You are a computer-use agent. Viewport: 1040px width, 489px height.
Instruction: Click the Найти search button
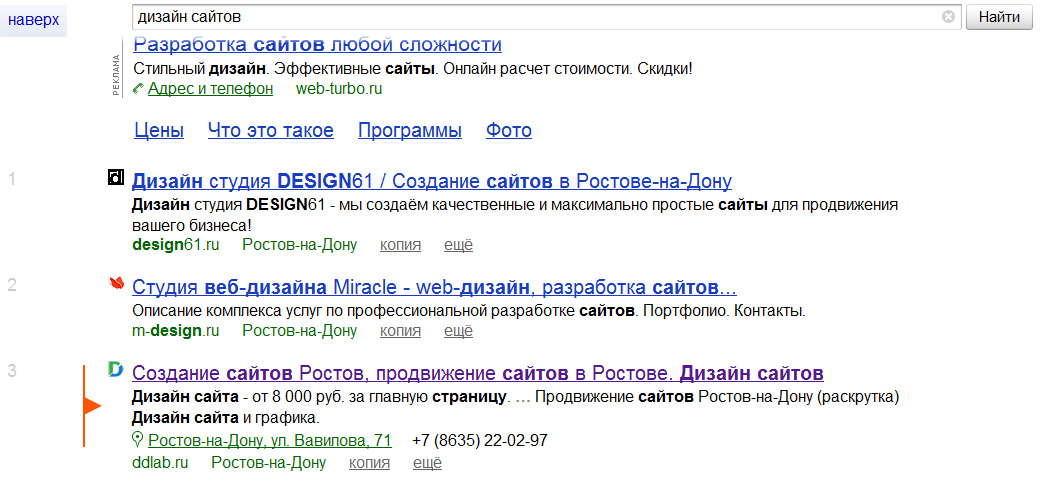point(999,17)
